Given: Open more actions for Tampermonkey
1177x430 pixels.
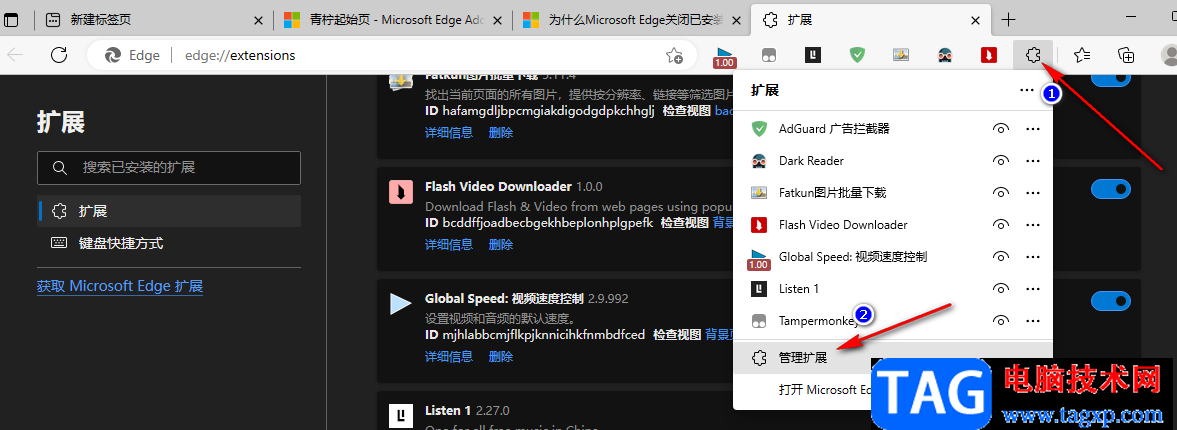Looking at the screenshot, I should point(1033,320).
